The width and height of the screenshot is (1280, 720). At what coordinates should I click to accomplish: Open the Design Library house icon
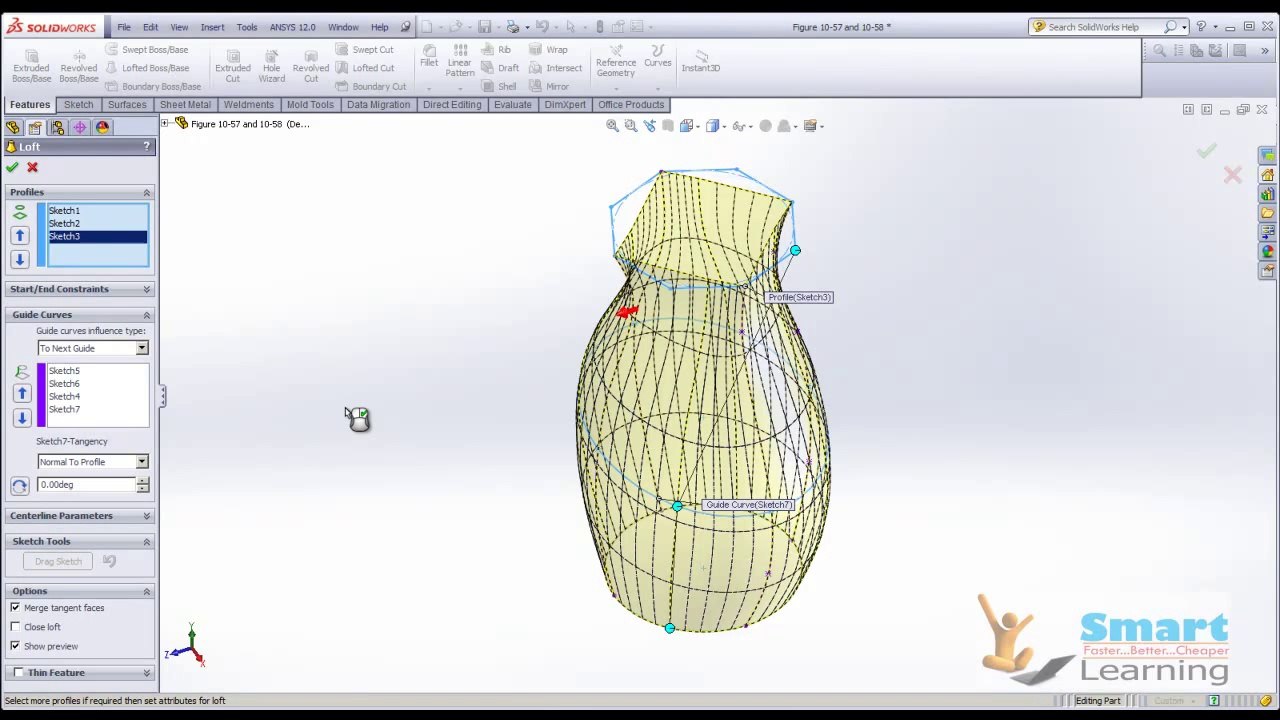[x=1268, y=175]
